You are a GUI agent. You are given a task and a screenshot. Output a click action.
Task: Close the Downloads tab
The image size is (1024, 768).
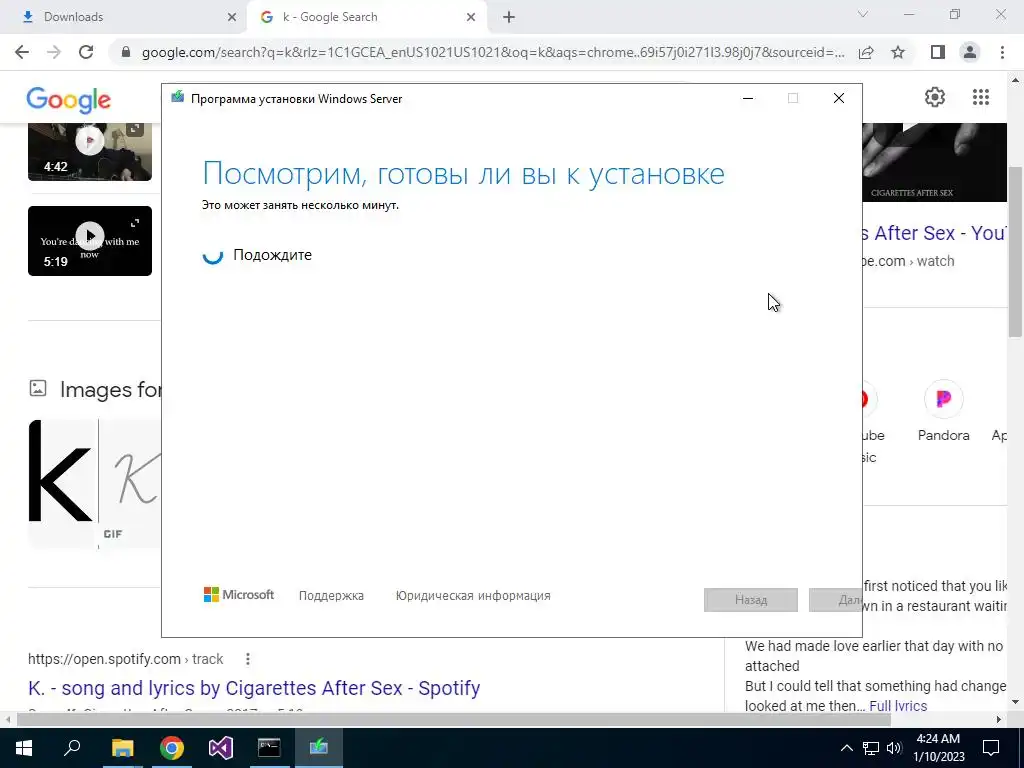(x=232, y=17)
